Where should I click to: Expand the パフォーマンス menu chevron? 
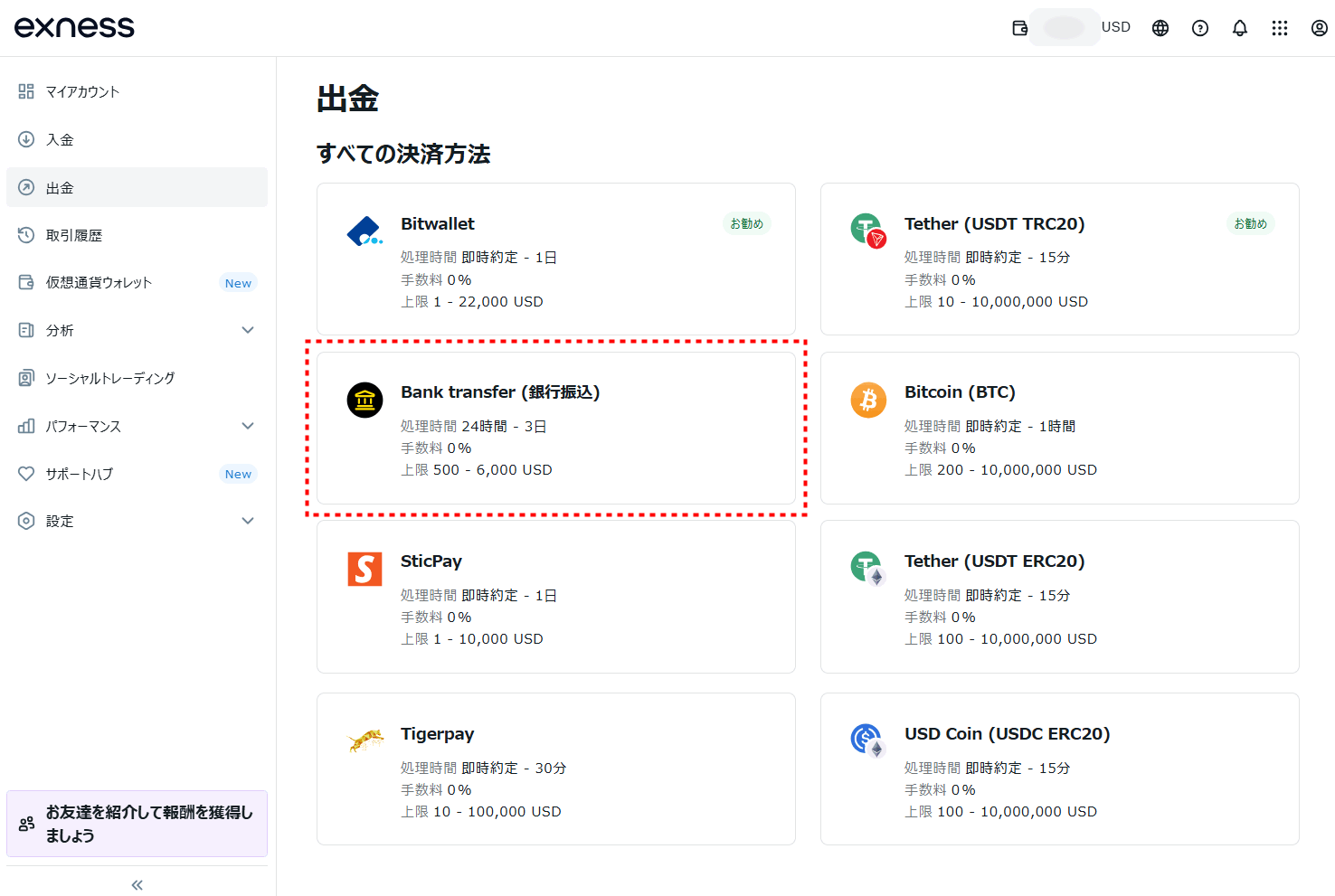pyautogui.click(x=248, y=426)
